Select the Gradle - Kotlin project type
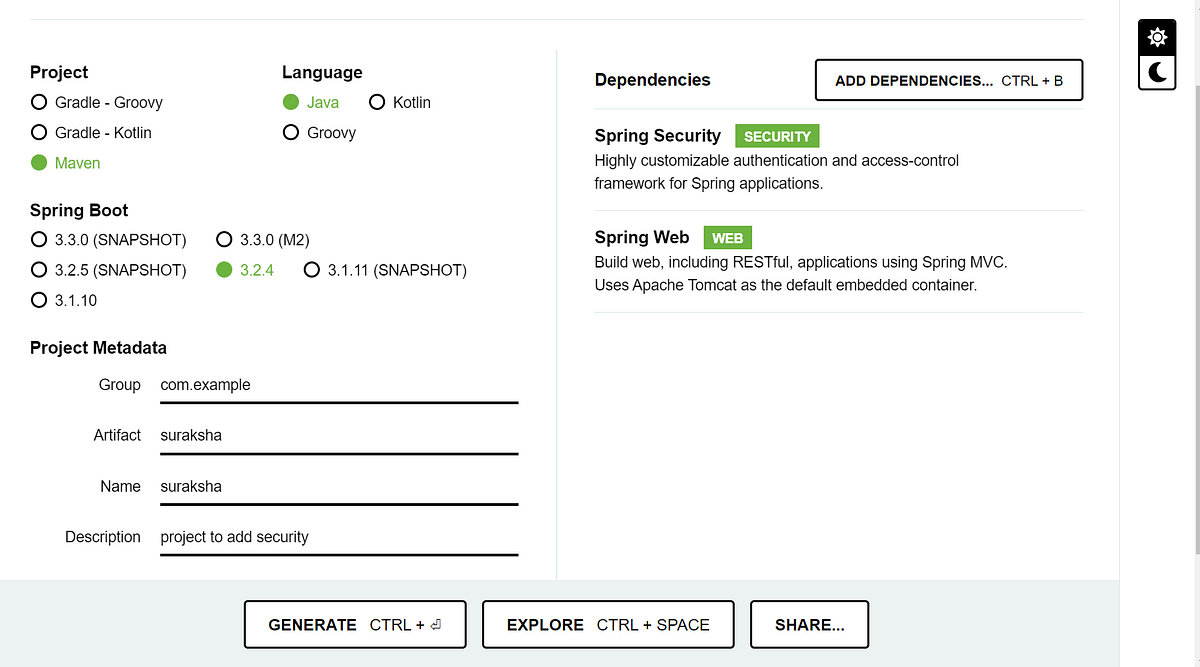This screenshot has height=667, width=1200. tap(38, 132)
